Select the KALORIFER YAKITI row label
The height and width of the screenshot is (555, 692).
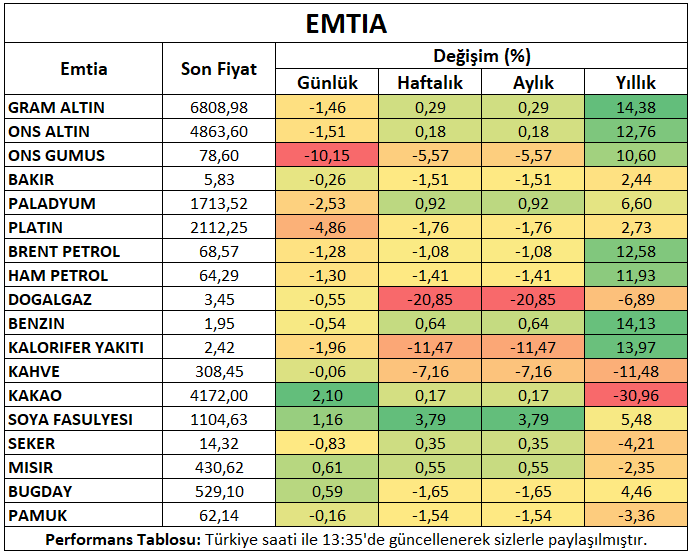[x=76, y=347]
